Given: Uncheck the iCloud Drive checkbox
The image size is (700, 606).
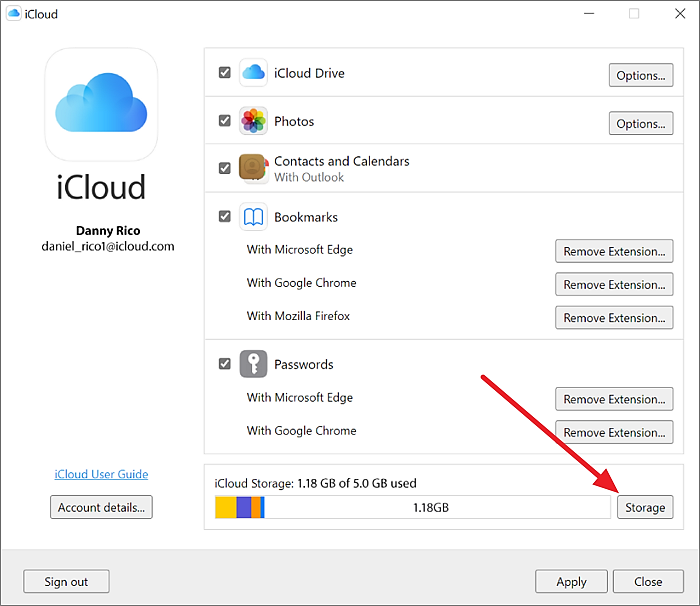Looking at the screenshot, I should pyautogui.click(x=225, y=73).
